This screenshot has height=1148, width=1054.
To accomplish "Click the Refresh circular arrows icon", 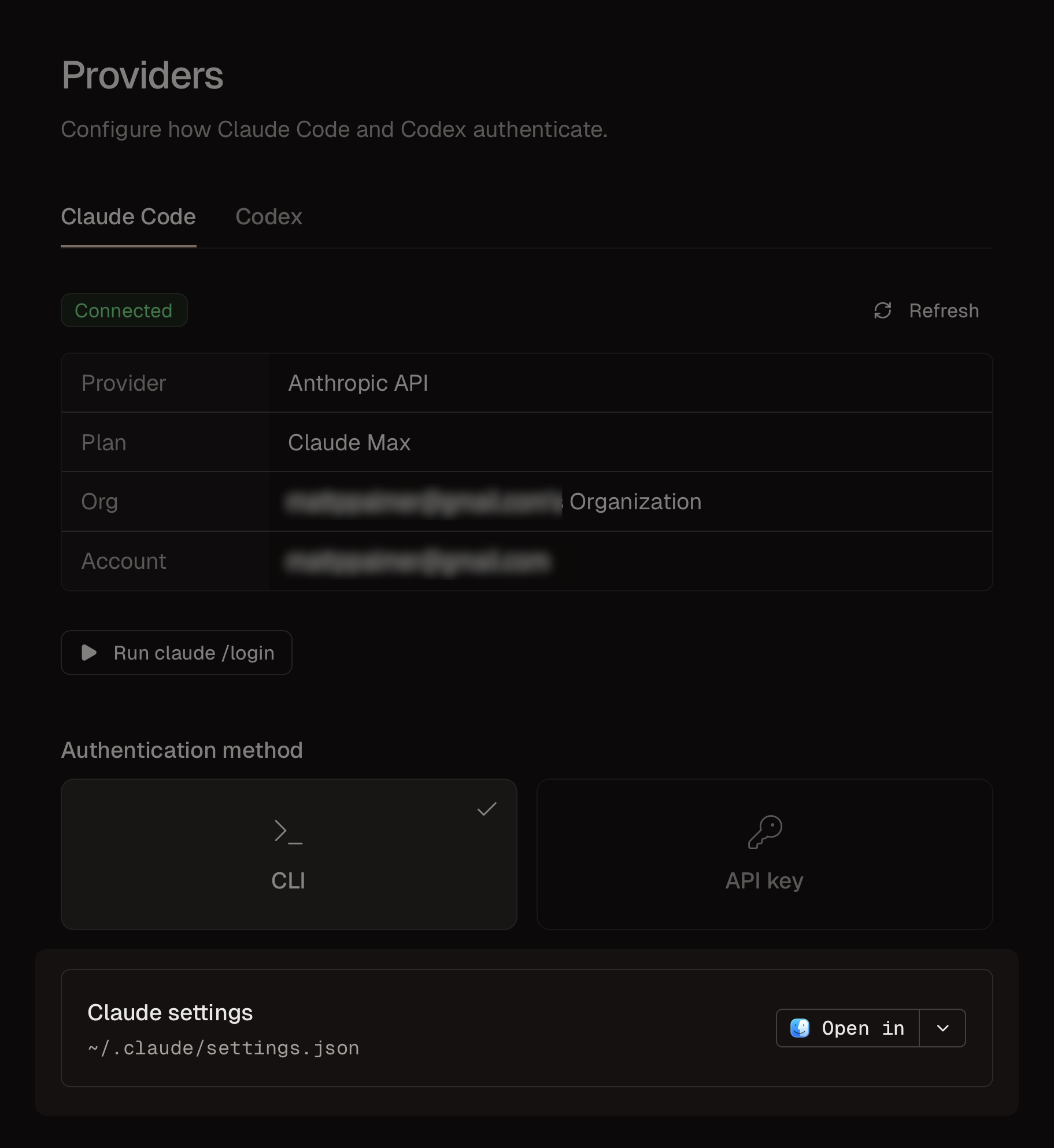I will (882, 310).
